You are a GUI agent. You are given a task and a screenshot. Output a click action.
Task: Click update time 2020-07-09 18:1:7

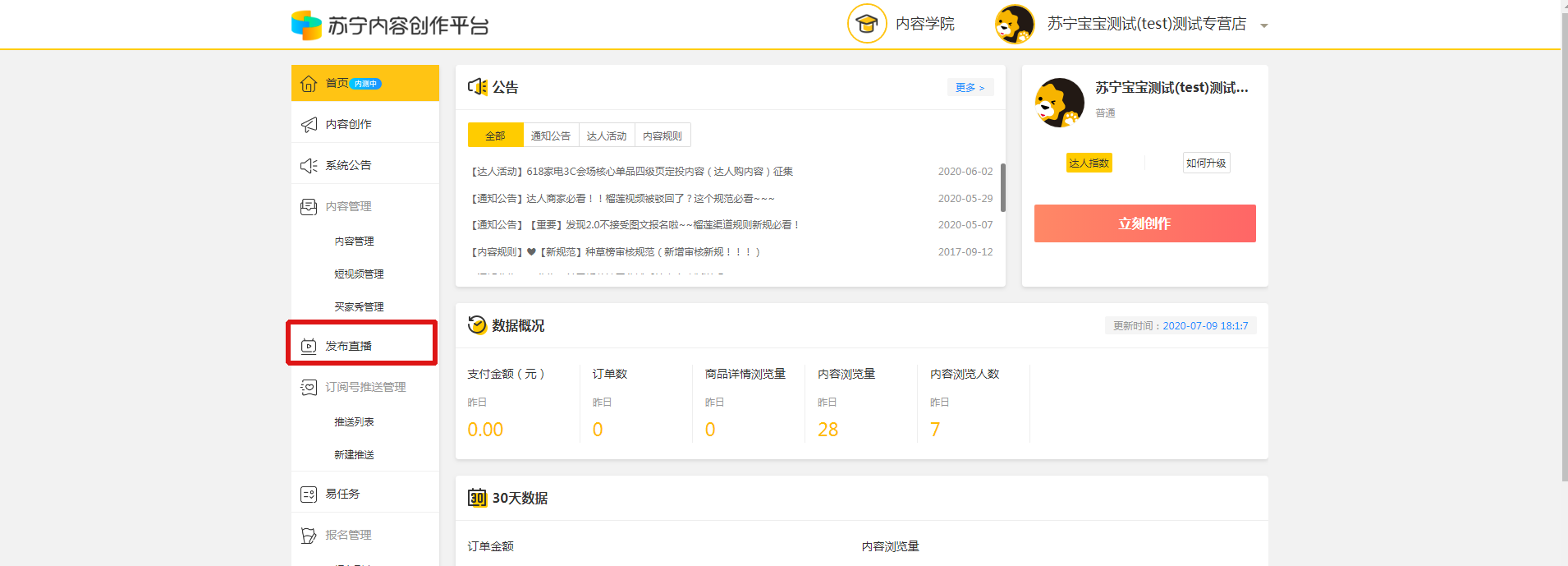click(1205, 326)
